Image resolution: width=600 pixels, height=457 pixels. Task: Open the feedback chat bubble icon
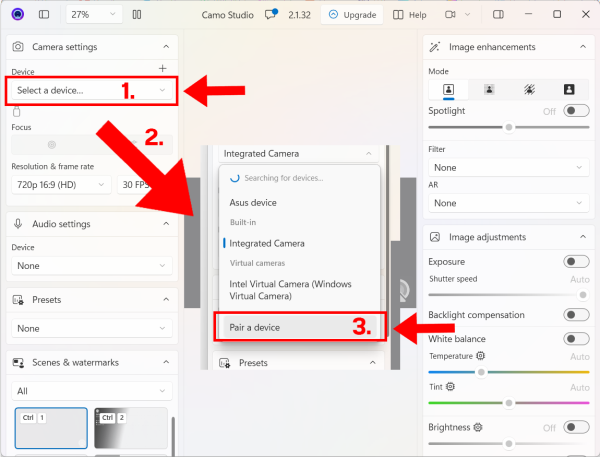[271, 15]
